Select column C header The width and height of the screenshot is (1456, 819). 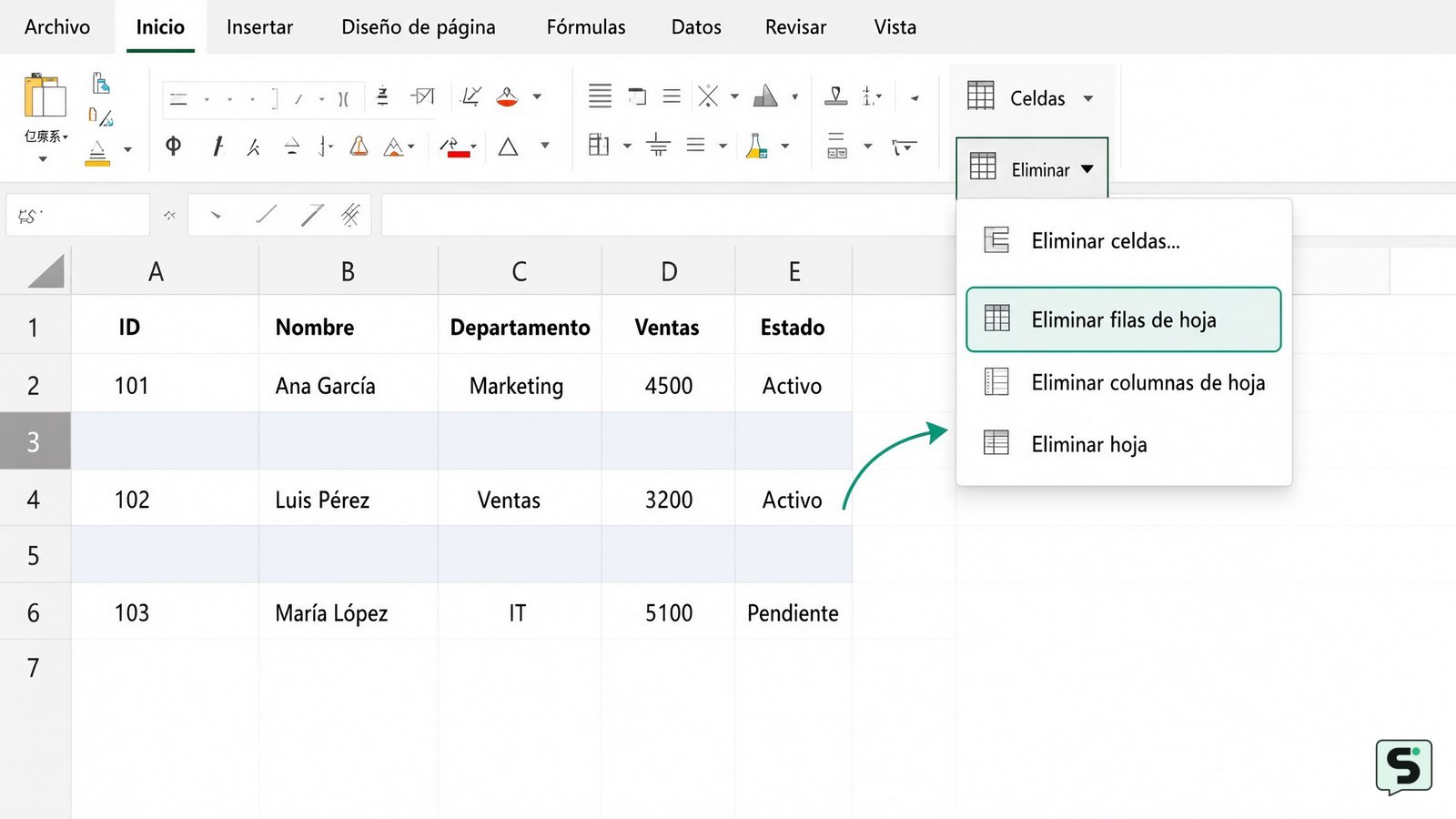click(520, 271)
